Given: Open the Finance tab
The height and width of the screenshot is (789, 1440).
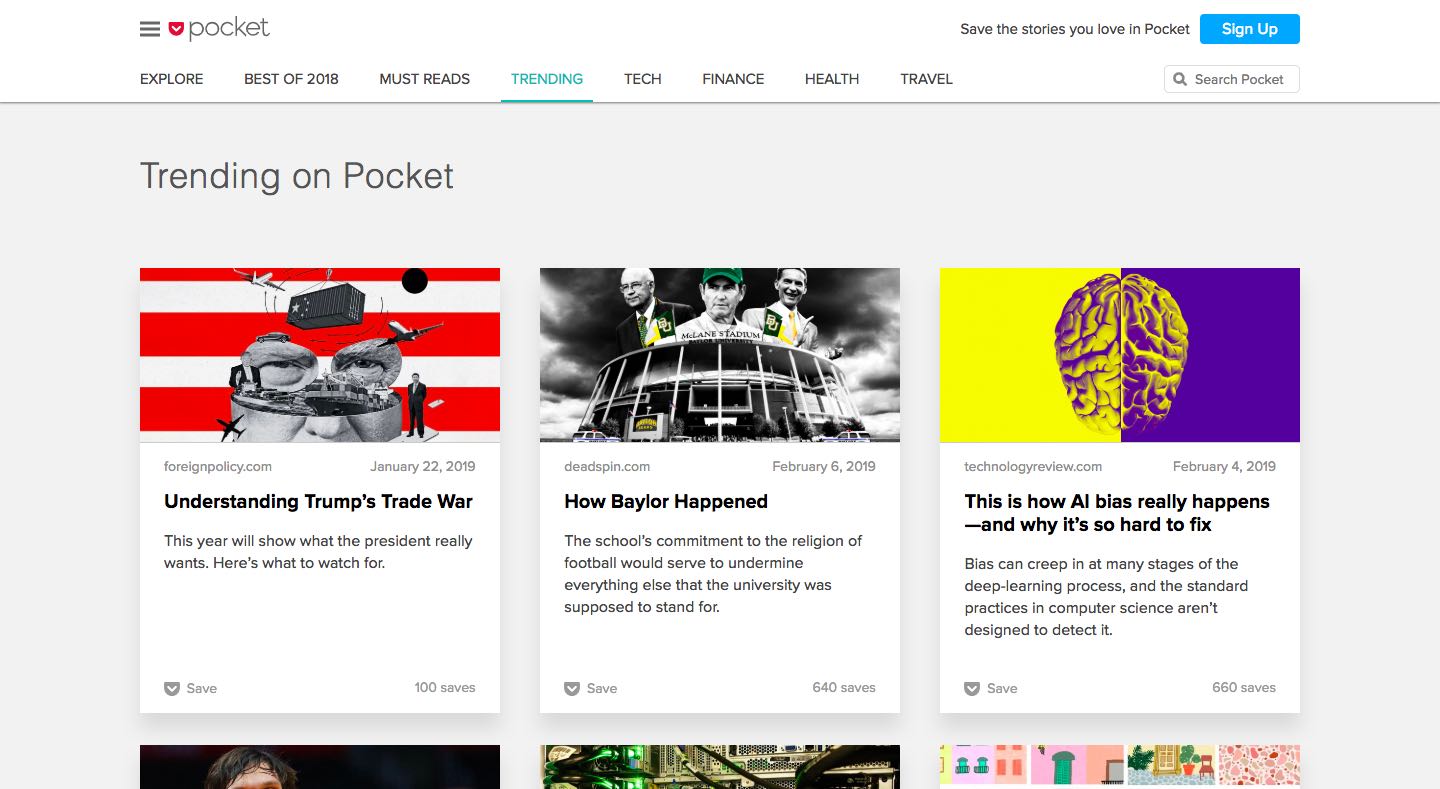Looking at the screenshot, I should [x=733, y=79].
